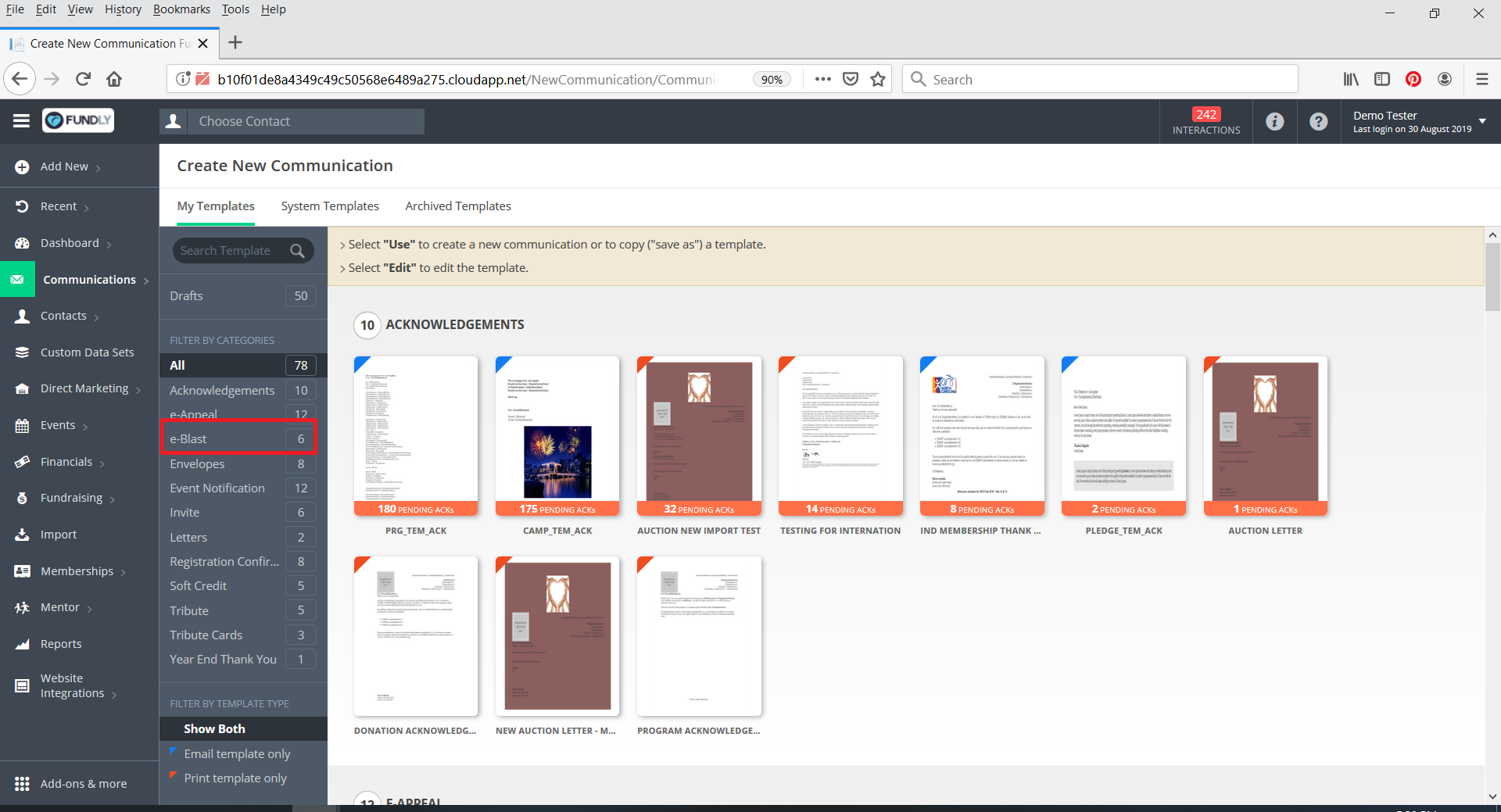Filter by Email template only
Viewport: 1501px width, 812px height.
coord(237,753)
